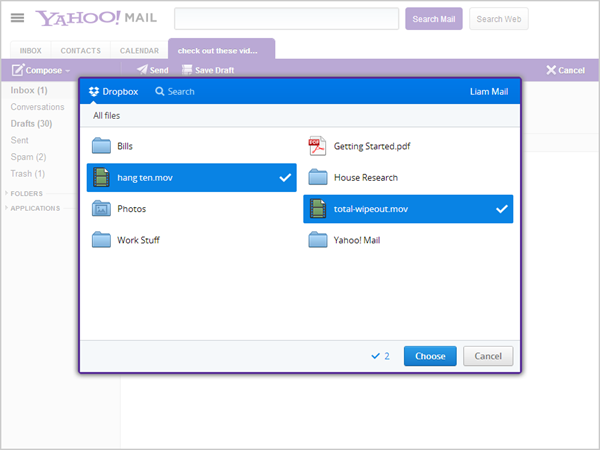Uncheck total-wipeout.mov selection
Viewport: 600px width, 450px height.
click(502, 209)
